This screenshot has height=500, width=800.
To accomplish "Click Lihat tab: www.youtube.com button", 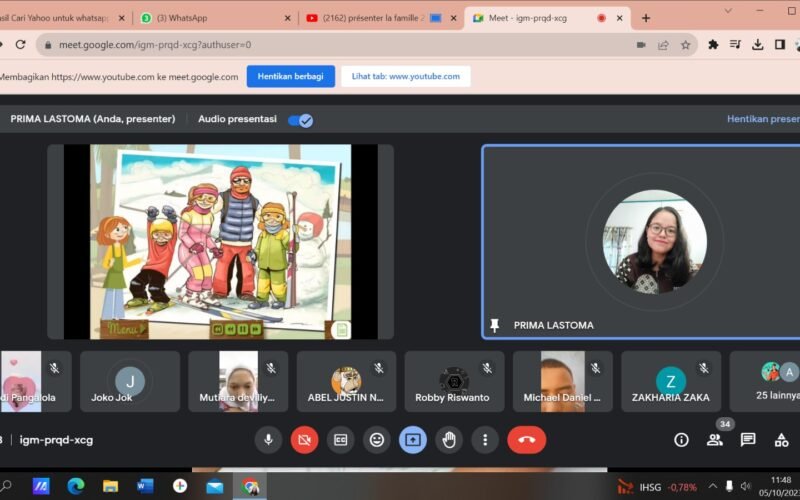I will pos(406,76).
